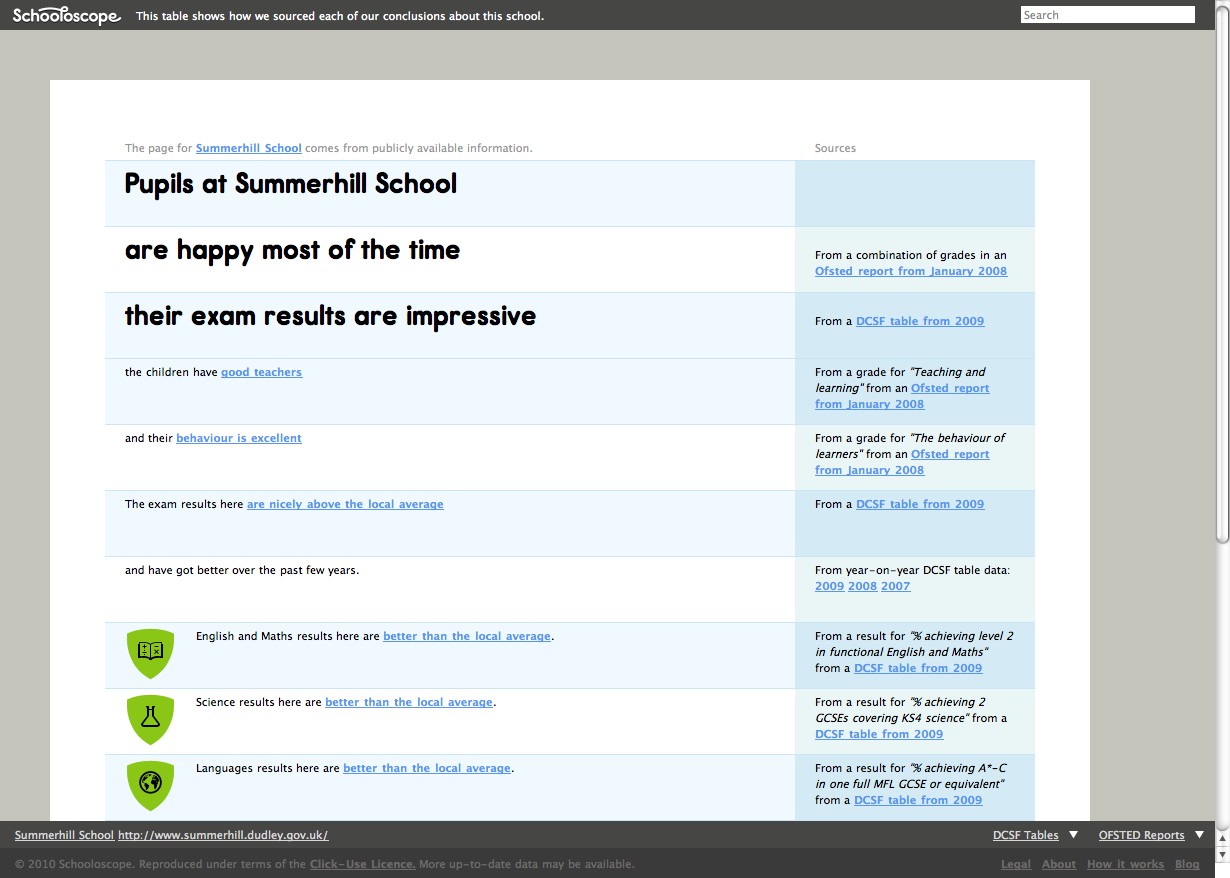
Task: Open the Summerhill School link above the table
Action: point(249,148)
